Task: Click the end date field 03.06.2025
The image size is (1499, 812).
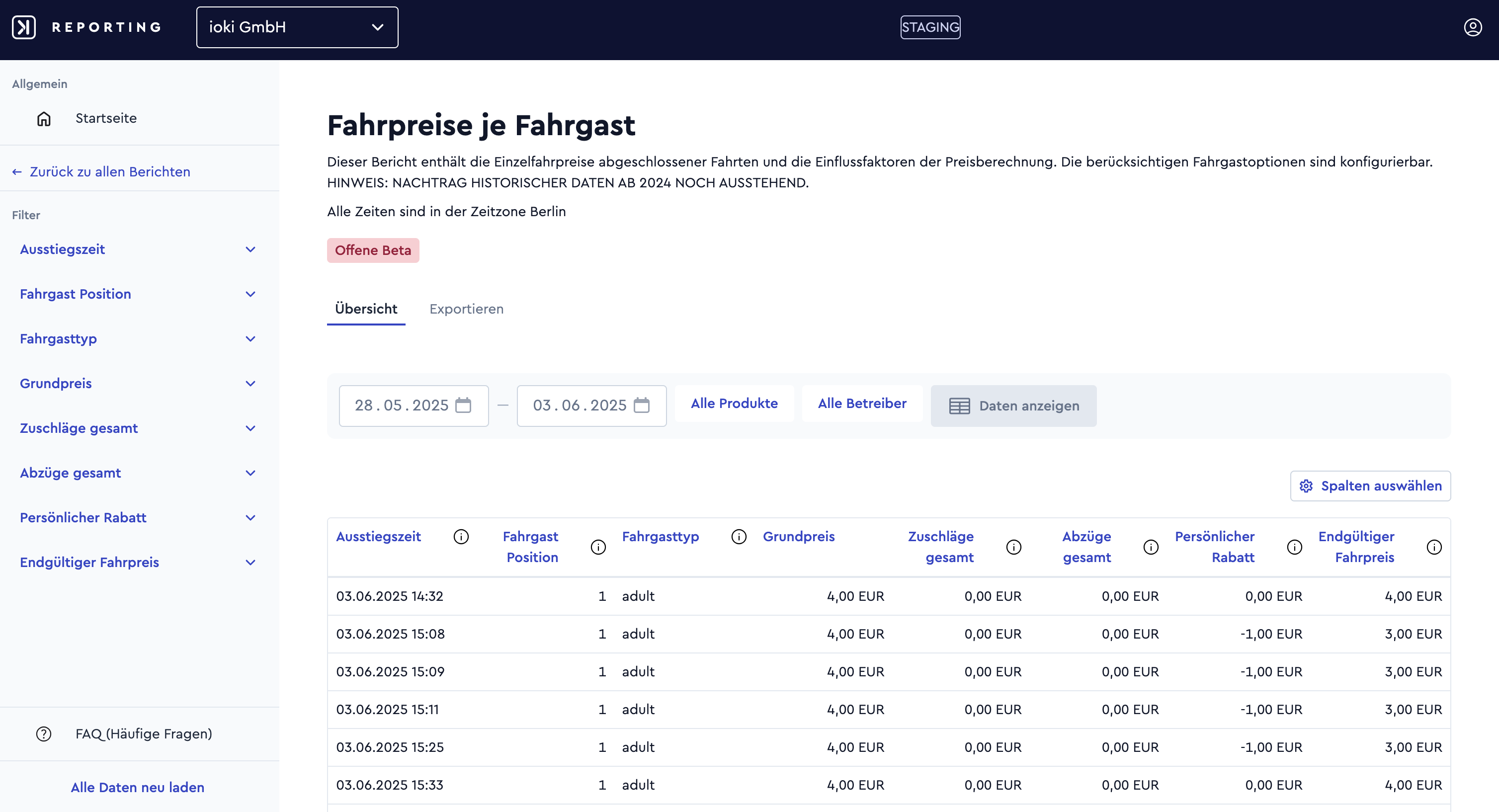Action: [592, 406]
